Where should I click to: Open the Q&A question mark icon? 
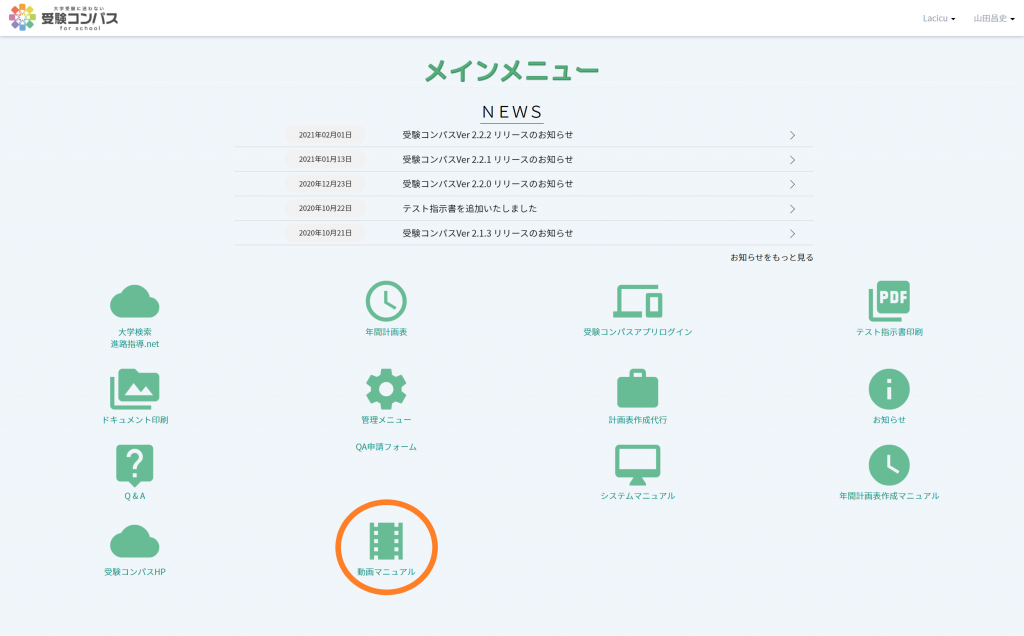click(135, 465)
